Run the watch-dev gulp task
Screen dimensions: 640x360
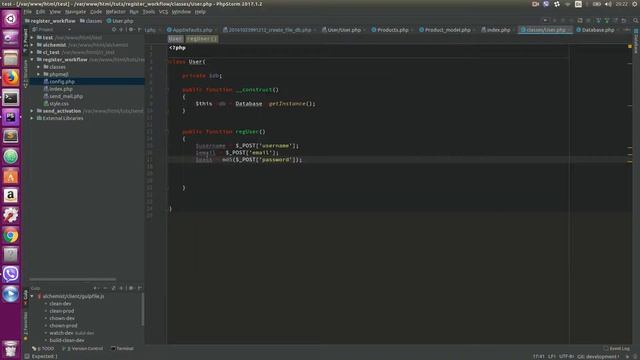[x=61, y=333]
